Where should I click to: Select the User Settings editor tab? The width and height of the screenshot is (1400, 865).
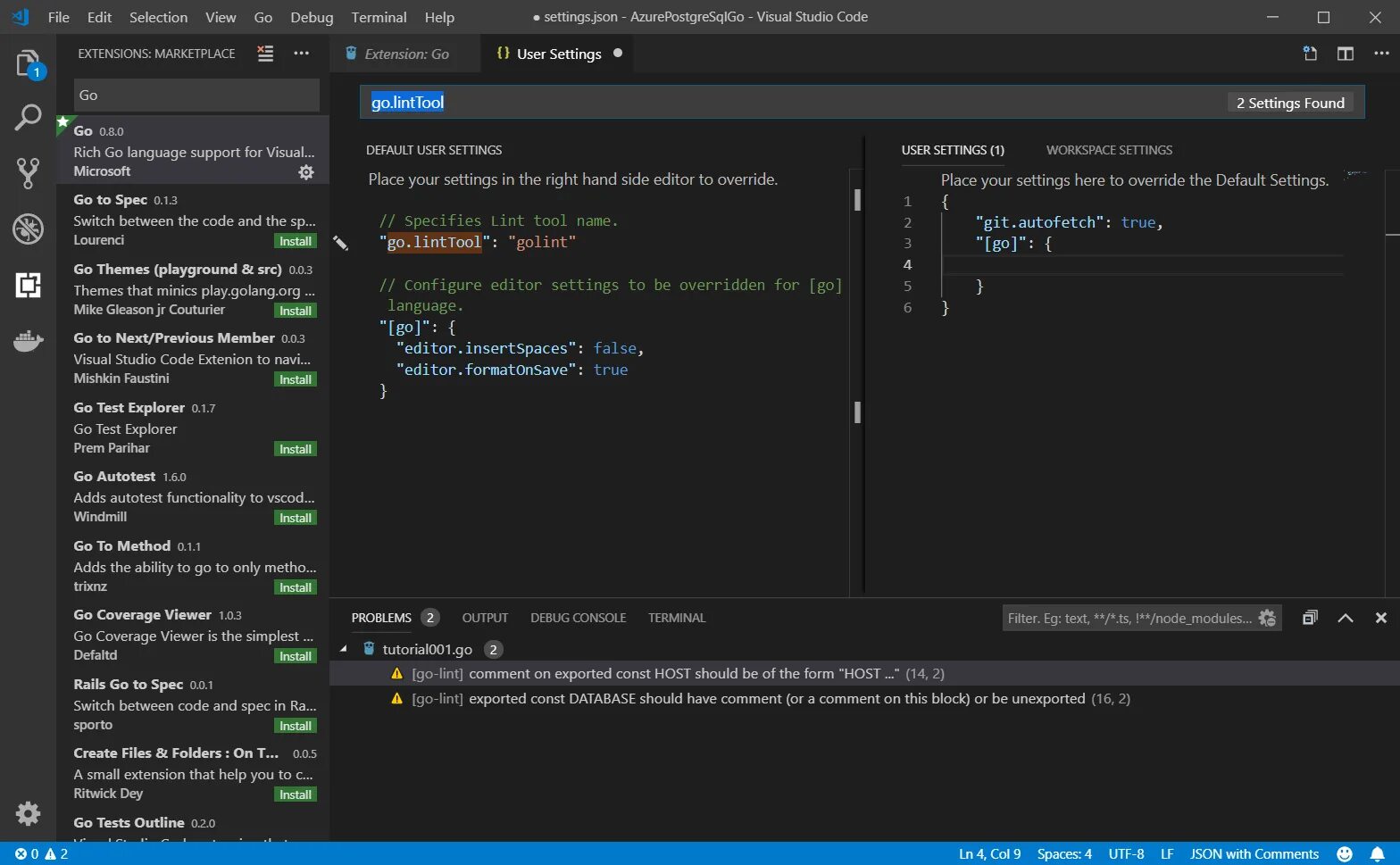pos(558,54)
